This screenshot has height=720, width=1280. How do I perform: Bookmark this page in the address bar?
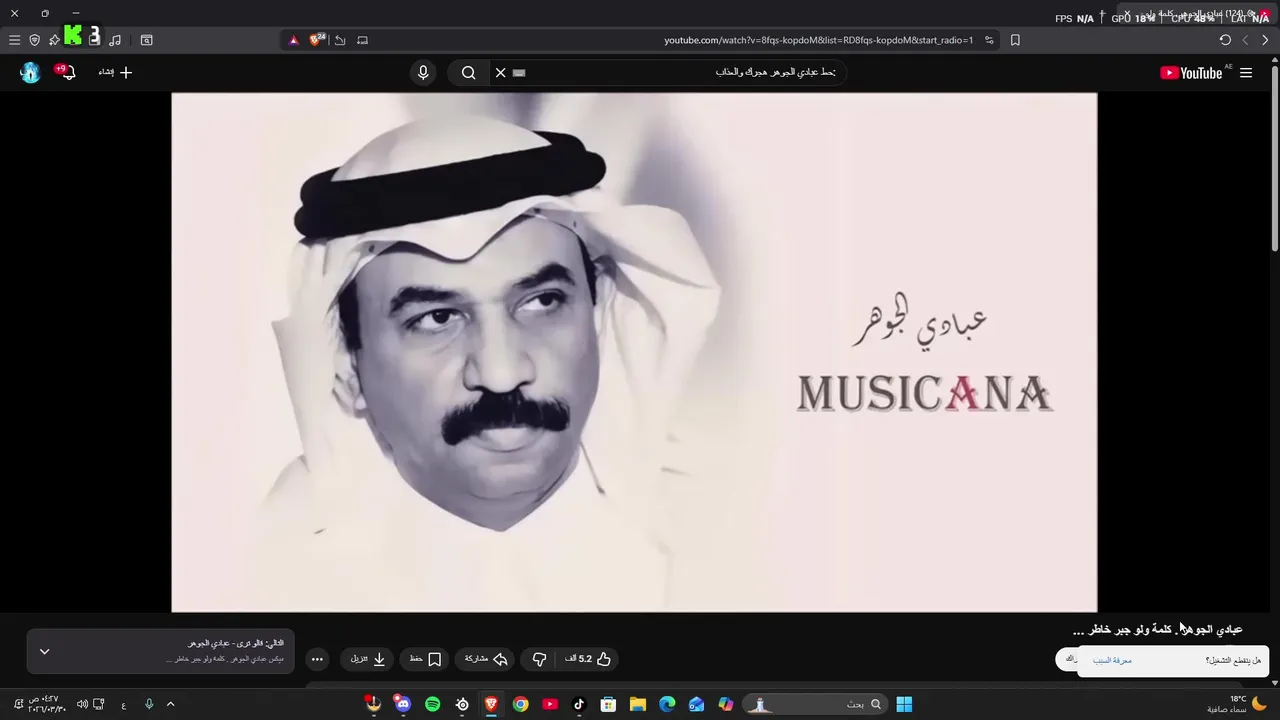pyautogui.click(x=1015, y=40)
